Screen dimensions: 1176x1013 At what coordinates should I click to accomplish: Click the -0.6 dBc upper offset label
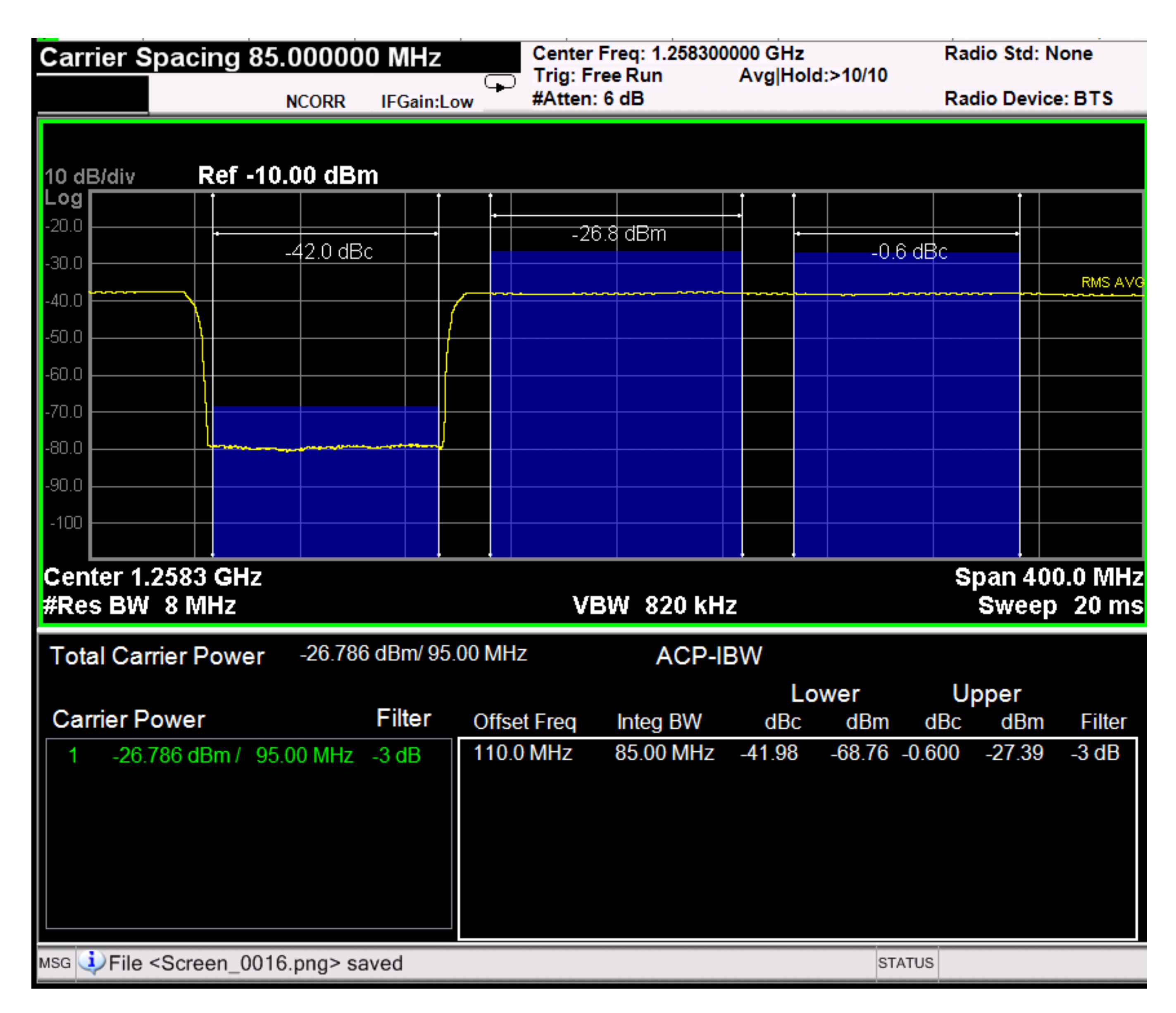tap(909, 252)
